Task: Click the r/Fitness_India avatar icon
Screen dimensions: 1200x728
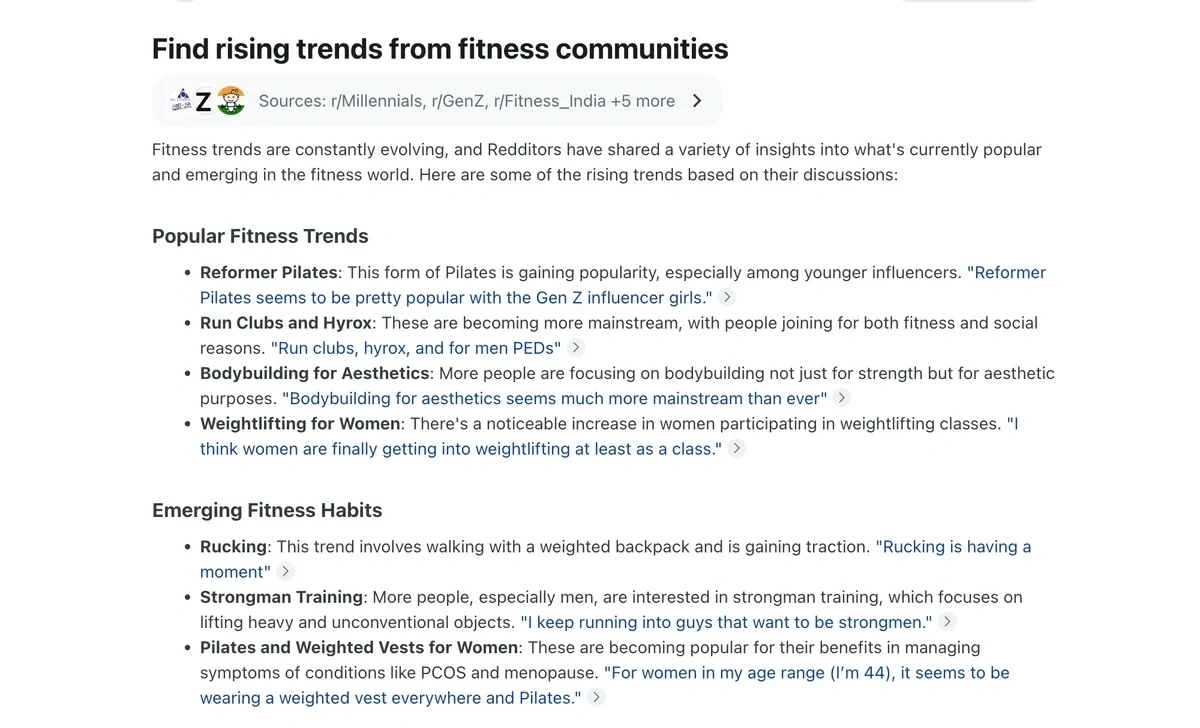Action: coord(231,100)
